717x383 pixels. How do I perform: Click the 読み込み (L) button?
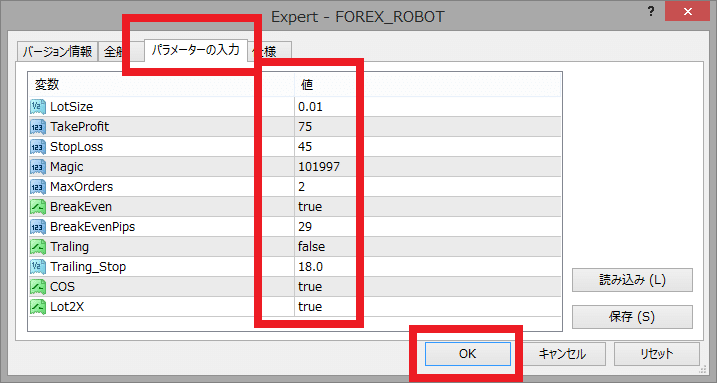coord(632,280)
